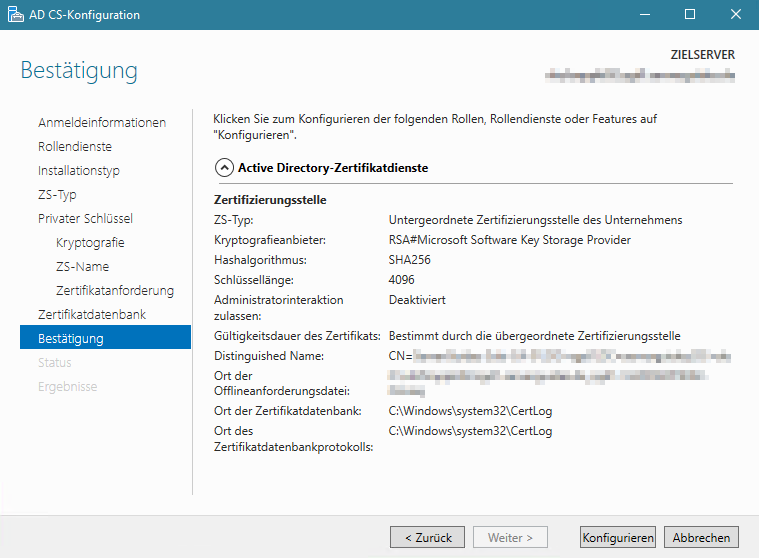Go to the Zertifikatanforderung sub-step
759x558 pixels.
tap(115, 290)
